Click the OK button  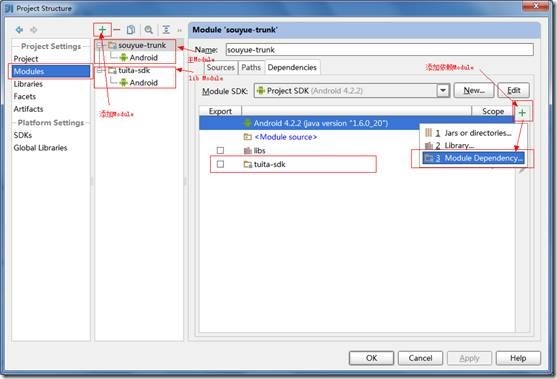coord(371,358)
